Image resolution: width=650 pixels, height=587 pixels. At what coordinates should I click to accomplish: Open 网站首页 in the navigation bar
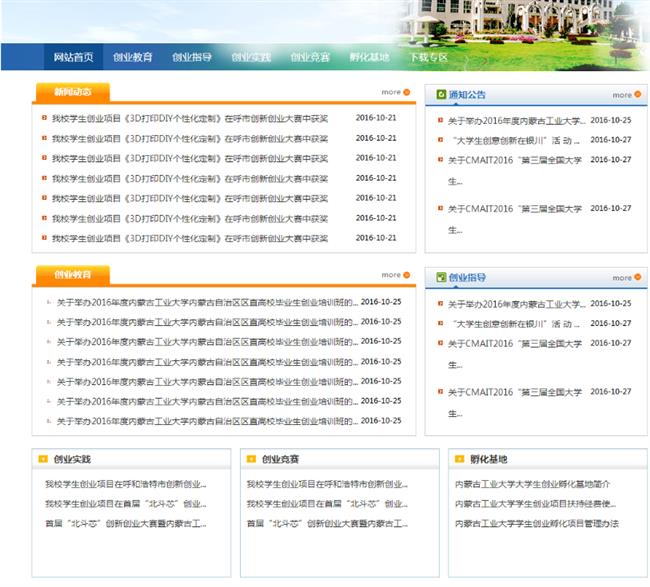[73, 57]
